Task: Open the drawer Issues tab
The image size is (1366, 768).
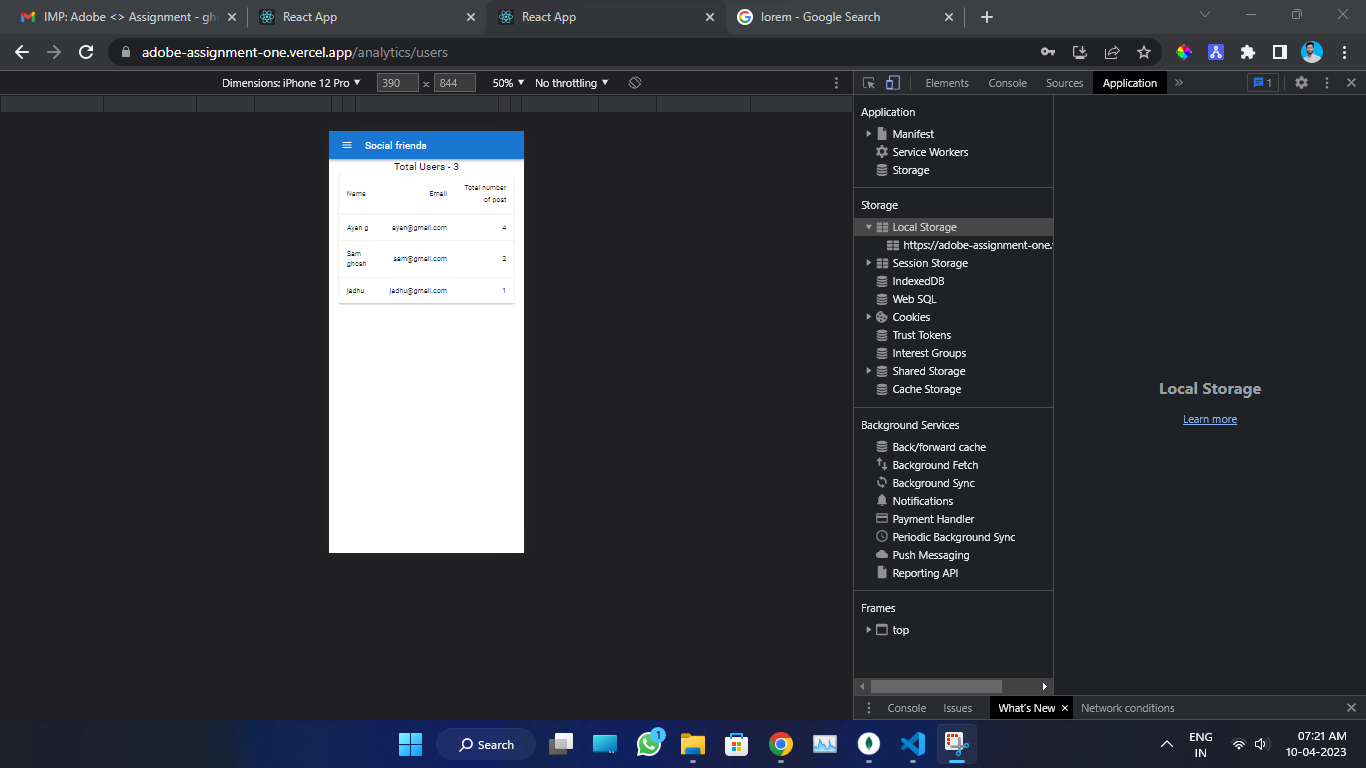Action: tap(958, 708)
